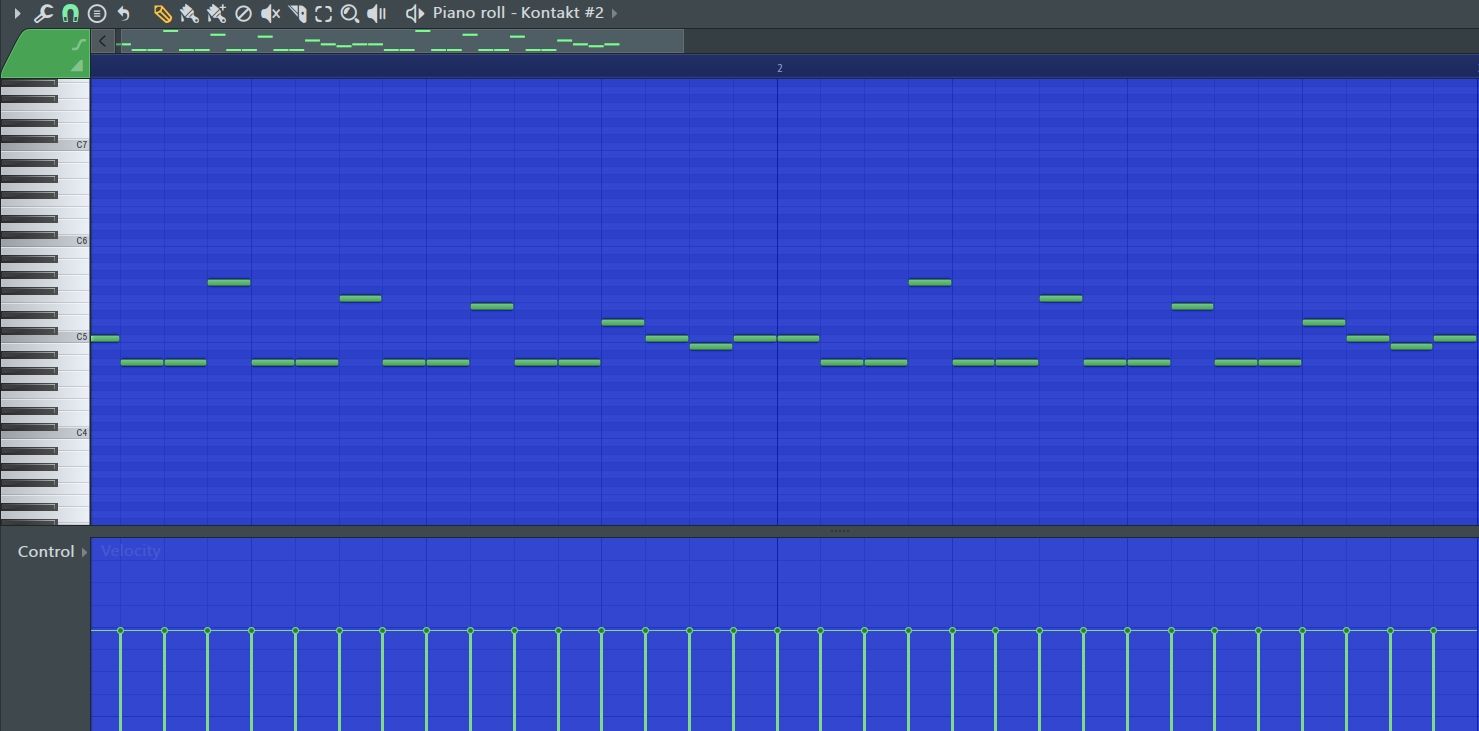Select the Zoom magnifier tool

point(350,13)
